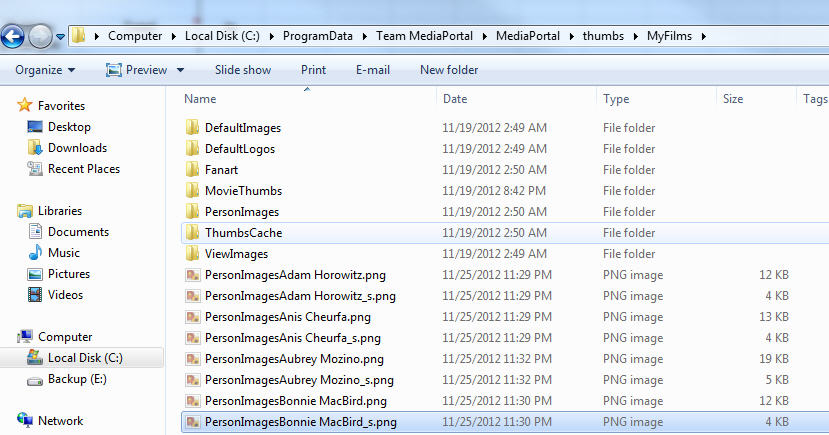Click the Forward navigation arrow button
This screenshot has width=829, height=435.
pos(40,37)
